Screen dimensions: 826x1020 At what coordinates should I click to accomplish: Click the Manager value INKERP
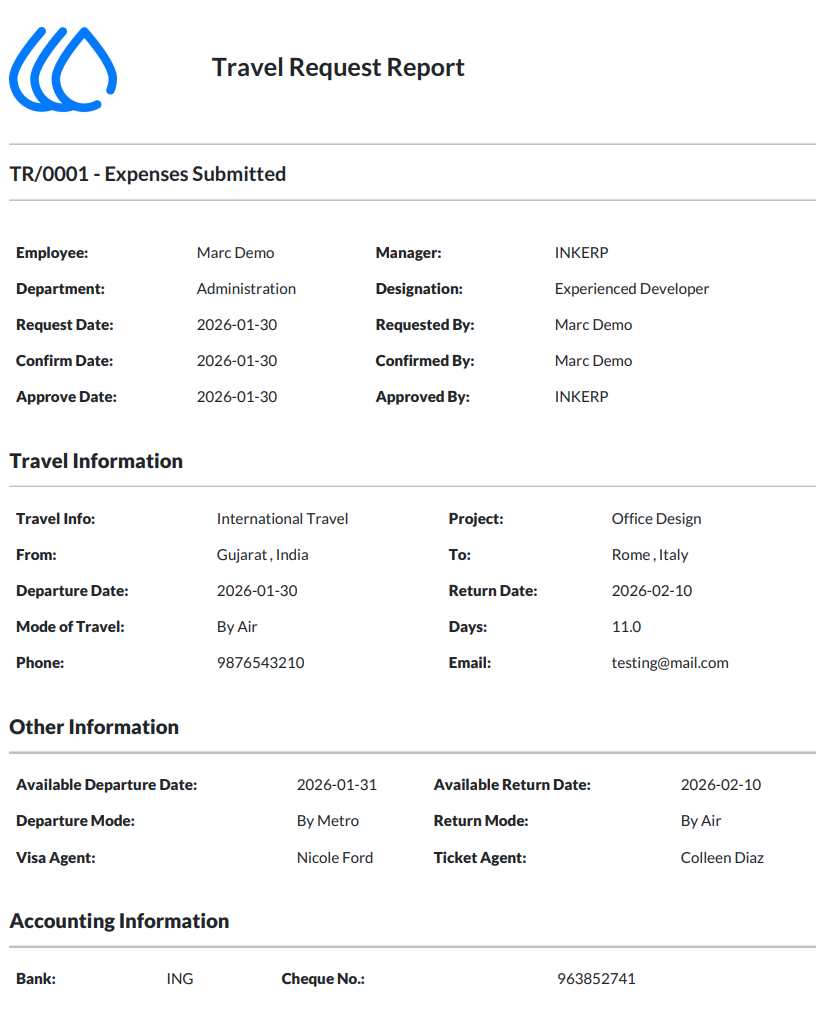581,253
